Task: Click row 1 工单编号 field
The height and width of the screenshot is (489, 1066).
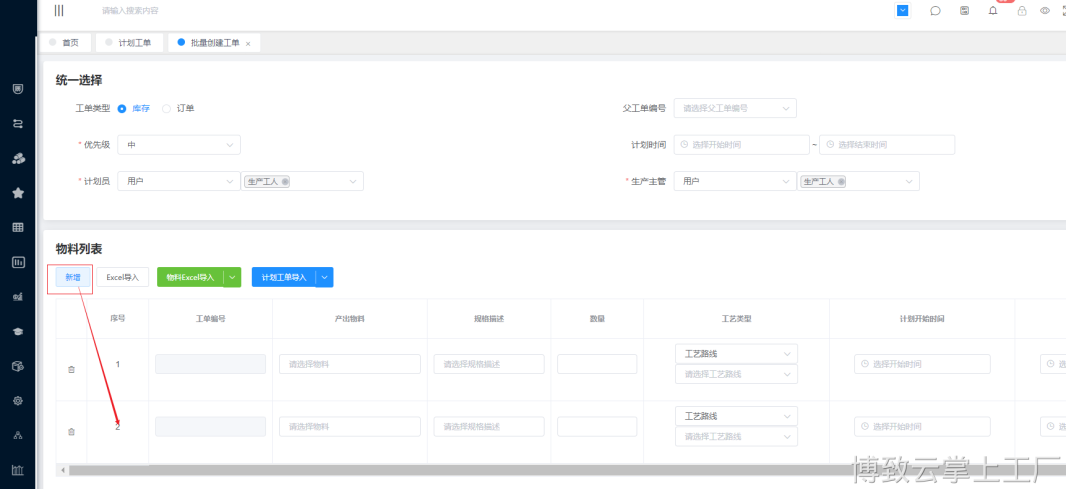Action: [x=211, y=365]
